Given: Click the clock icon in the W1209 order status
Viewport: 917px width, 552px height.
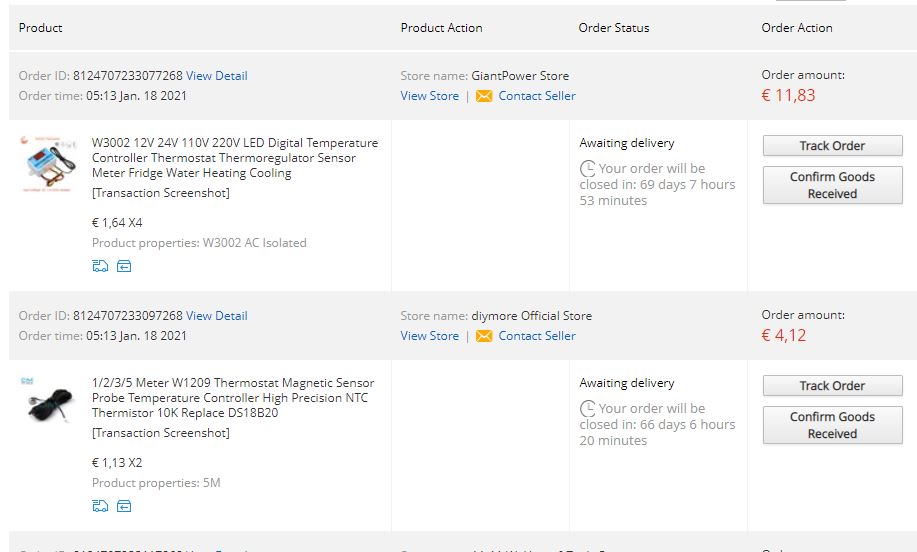Looking at the screenshot, I should pos(588,409).
